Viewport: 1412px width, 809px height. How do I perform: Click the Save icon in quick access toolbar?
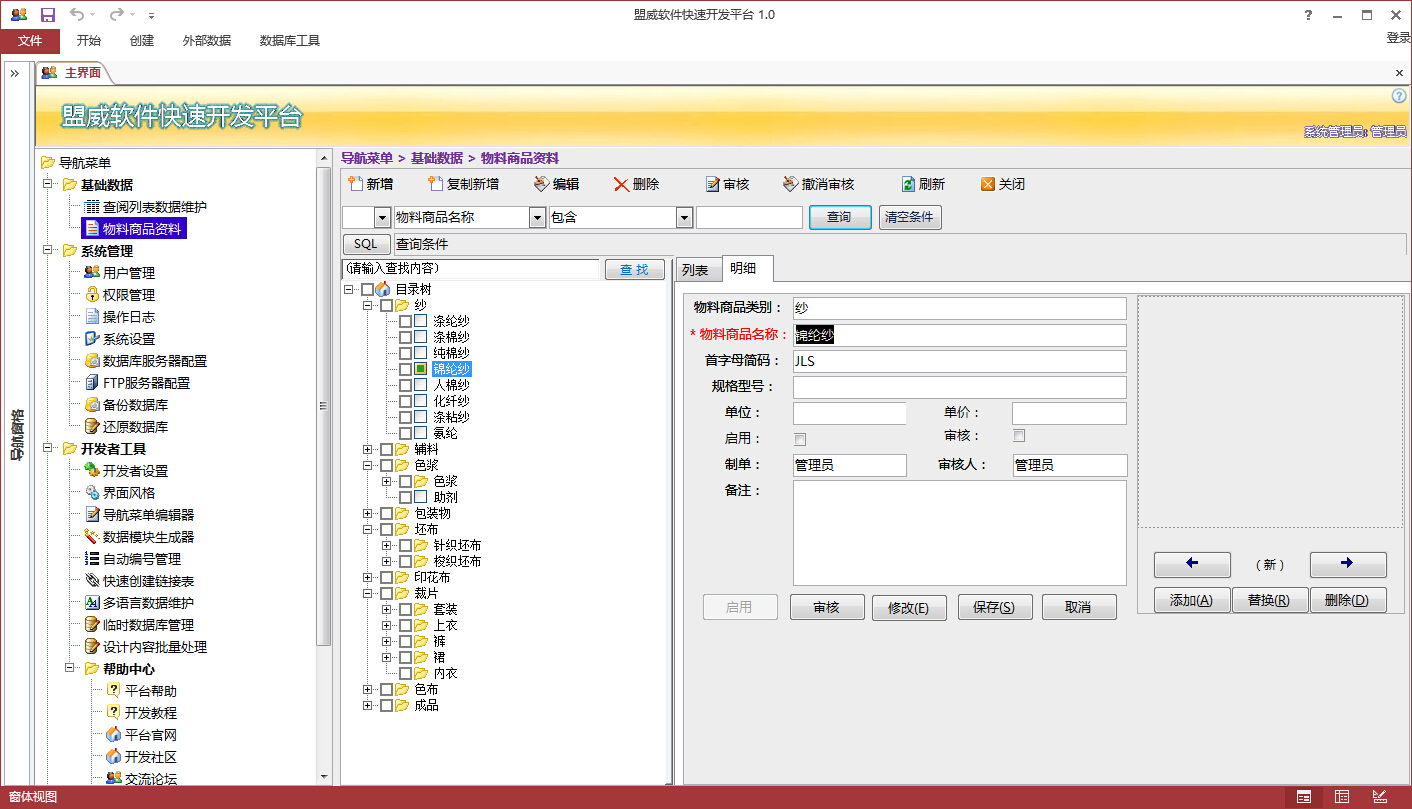(47, 15)
